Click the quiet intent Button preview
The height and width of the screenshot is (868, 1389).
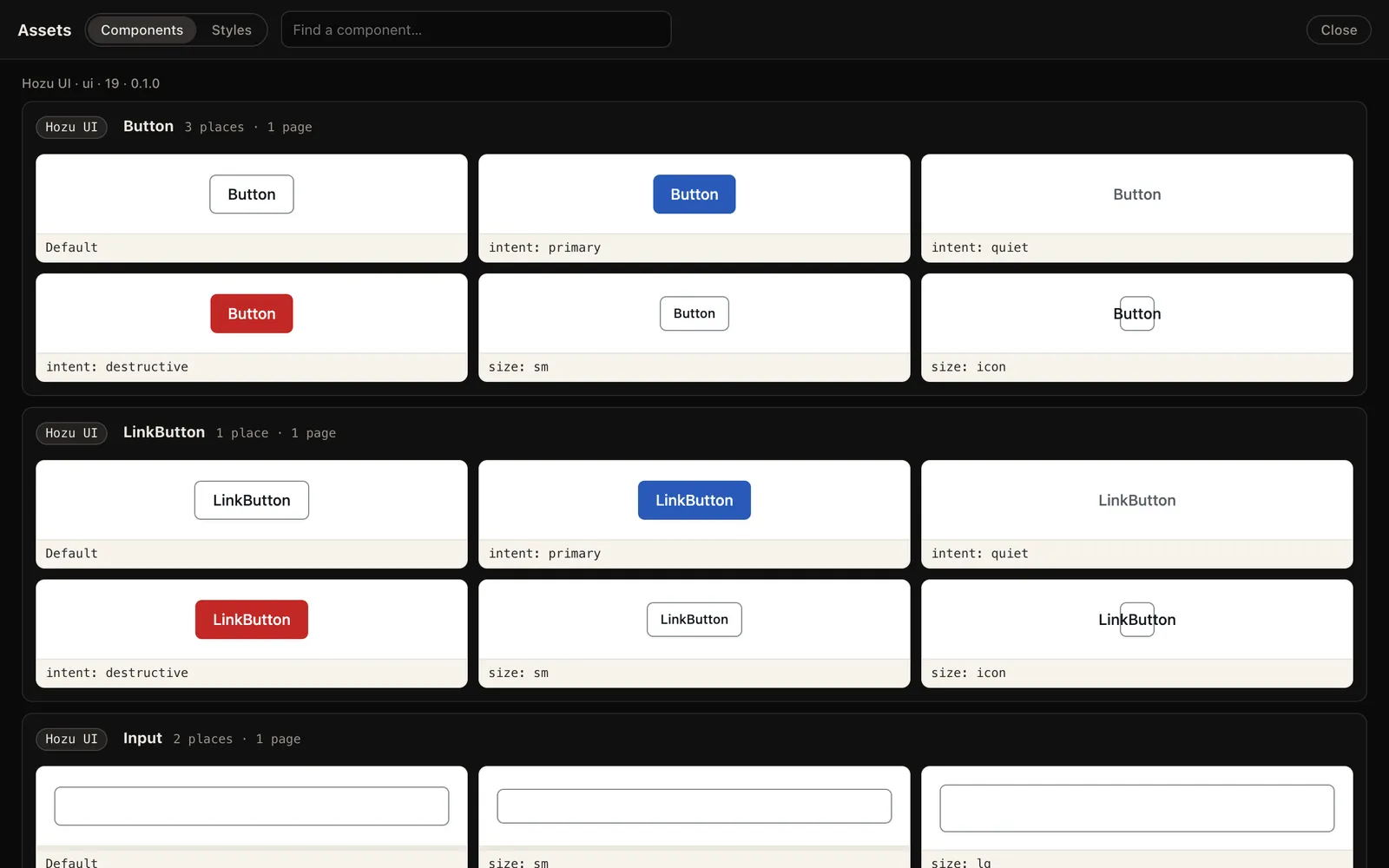coord(1137,194)
